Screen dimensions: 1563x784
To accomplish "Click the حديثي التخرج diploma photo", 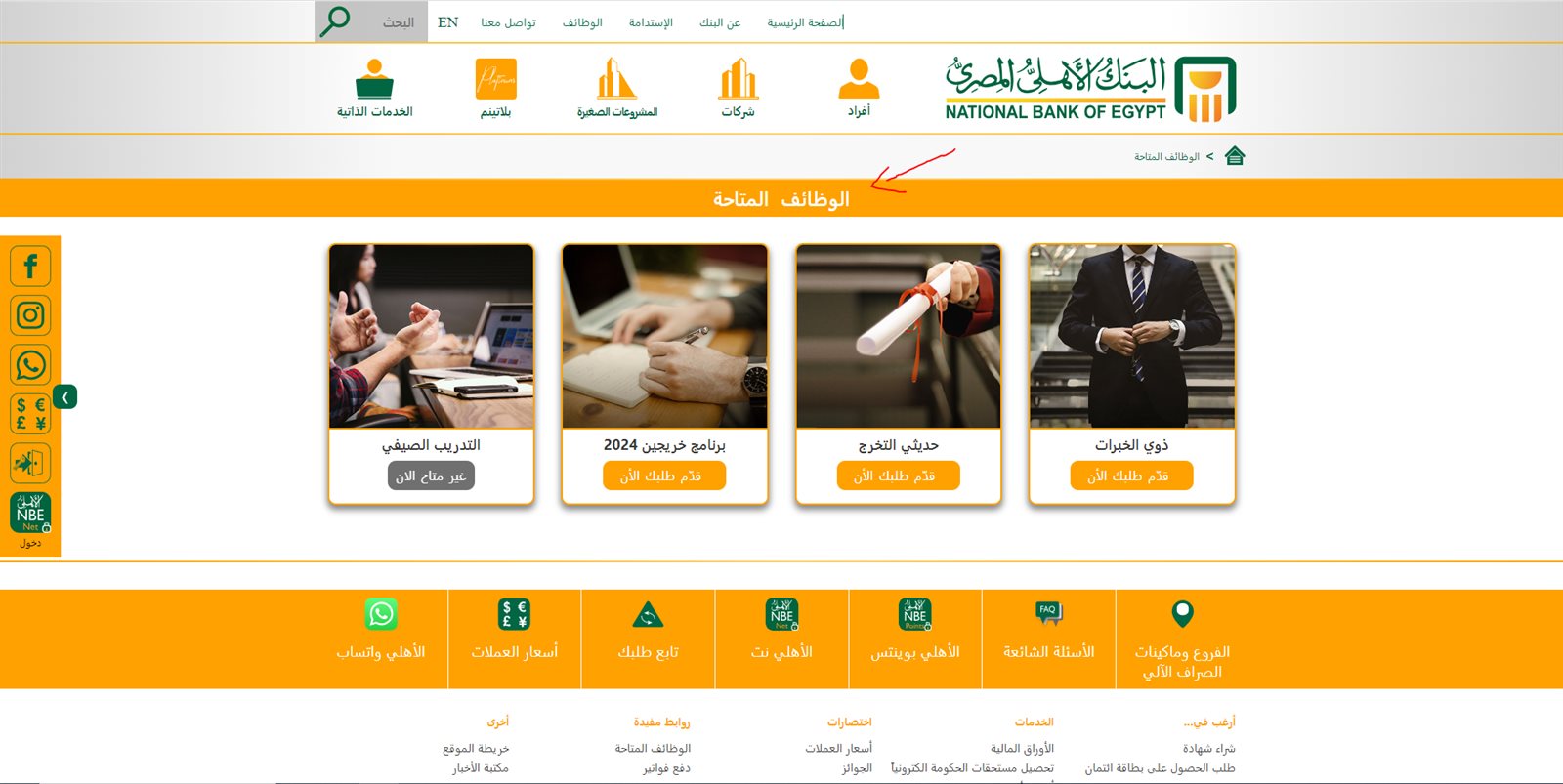I will point(899,336).
